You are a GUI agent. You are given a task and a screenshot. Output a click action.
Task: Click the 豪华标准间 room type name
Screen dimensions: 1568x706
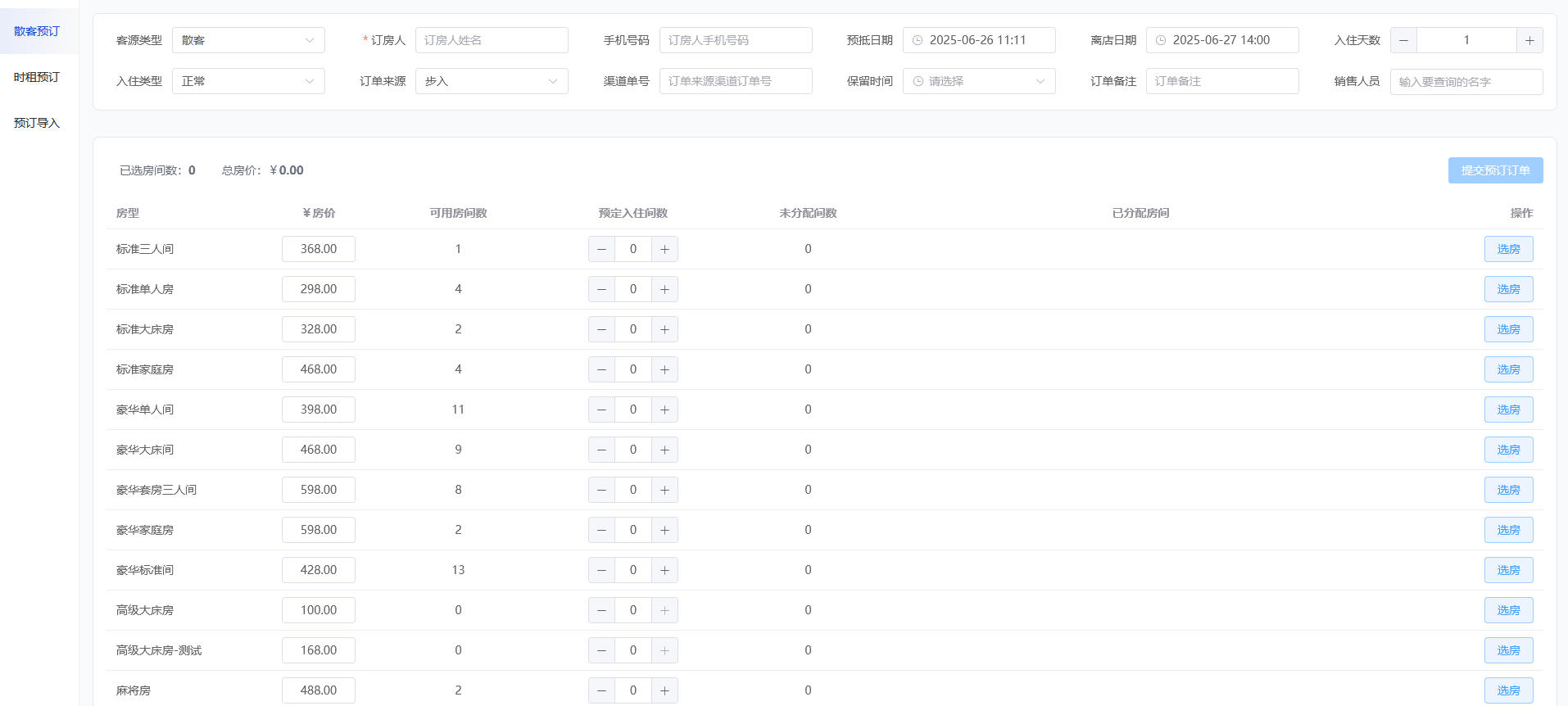[x=145, y=570]
